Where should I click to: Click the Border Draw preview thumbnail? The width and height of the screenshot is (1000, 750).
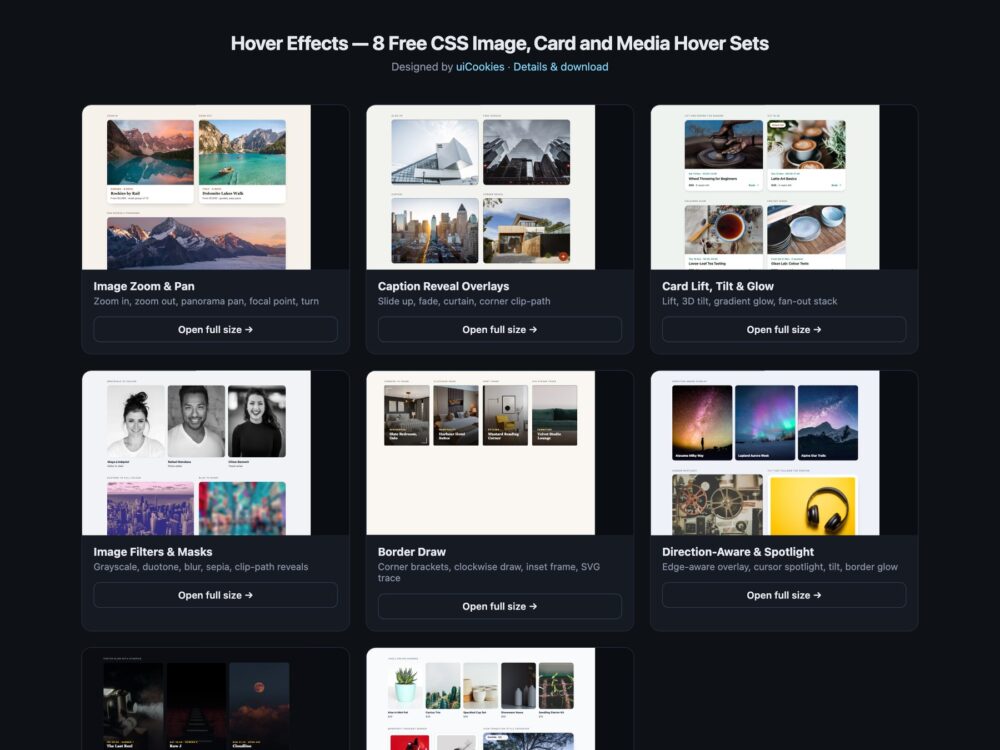tap(499, 453)
